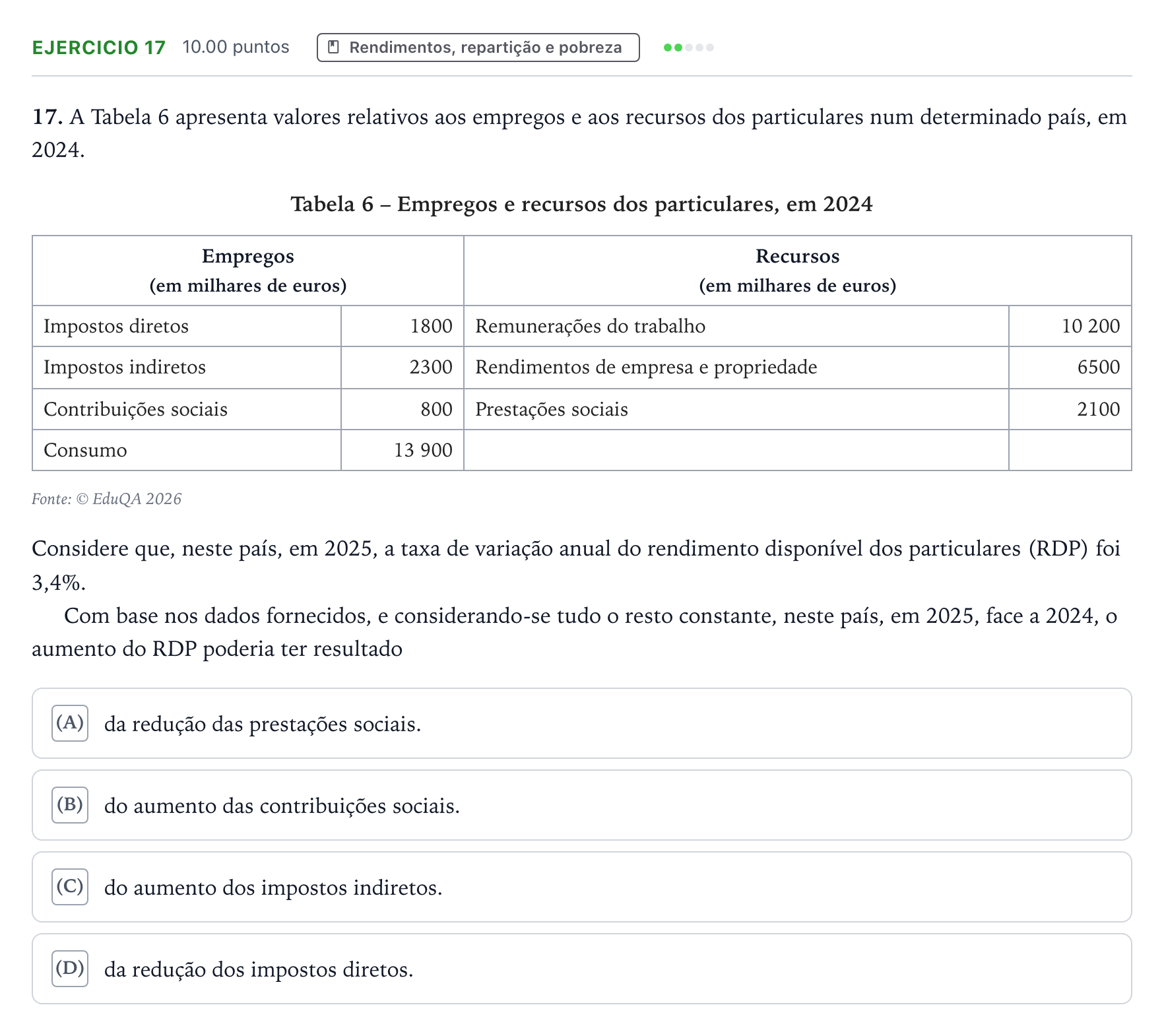Click the "Fonte: © EduQA 2026" source note

[107, 499]
